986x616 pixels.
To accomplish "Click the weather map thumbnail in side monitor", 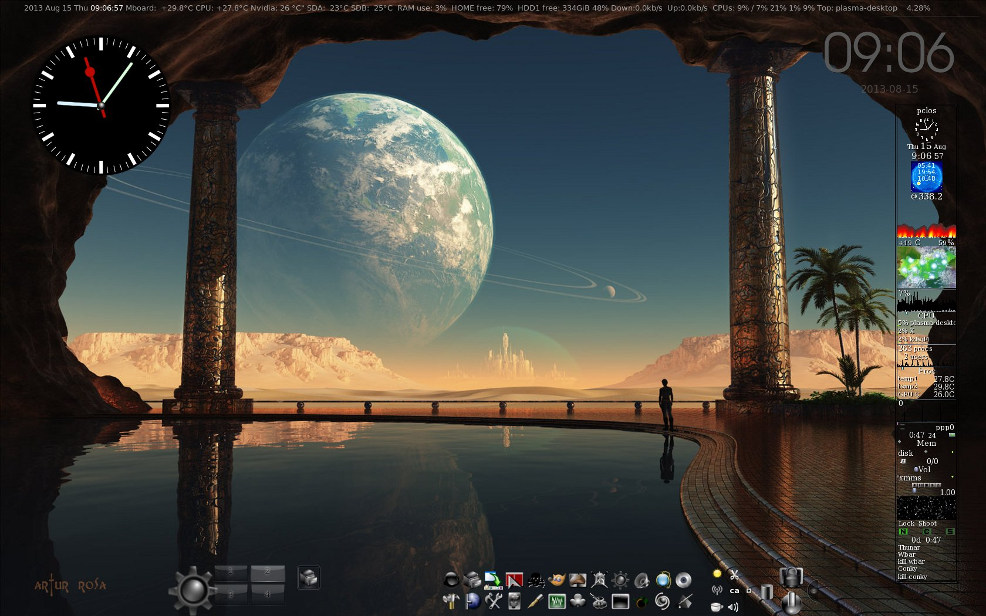I will (926, 267).
